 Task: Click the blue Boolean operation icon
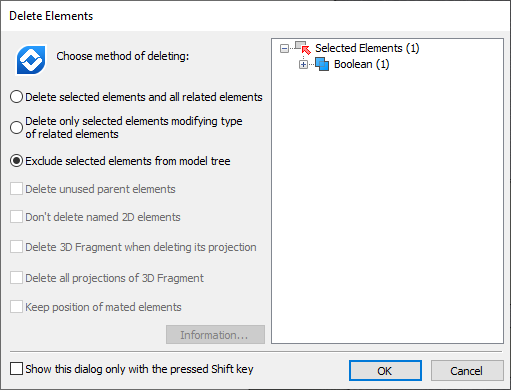pos(322,64)
